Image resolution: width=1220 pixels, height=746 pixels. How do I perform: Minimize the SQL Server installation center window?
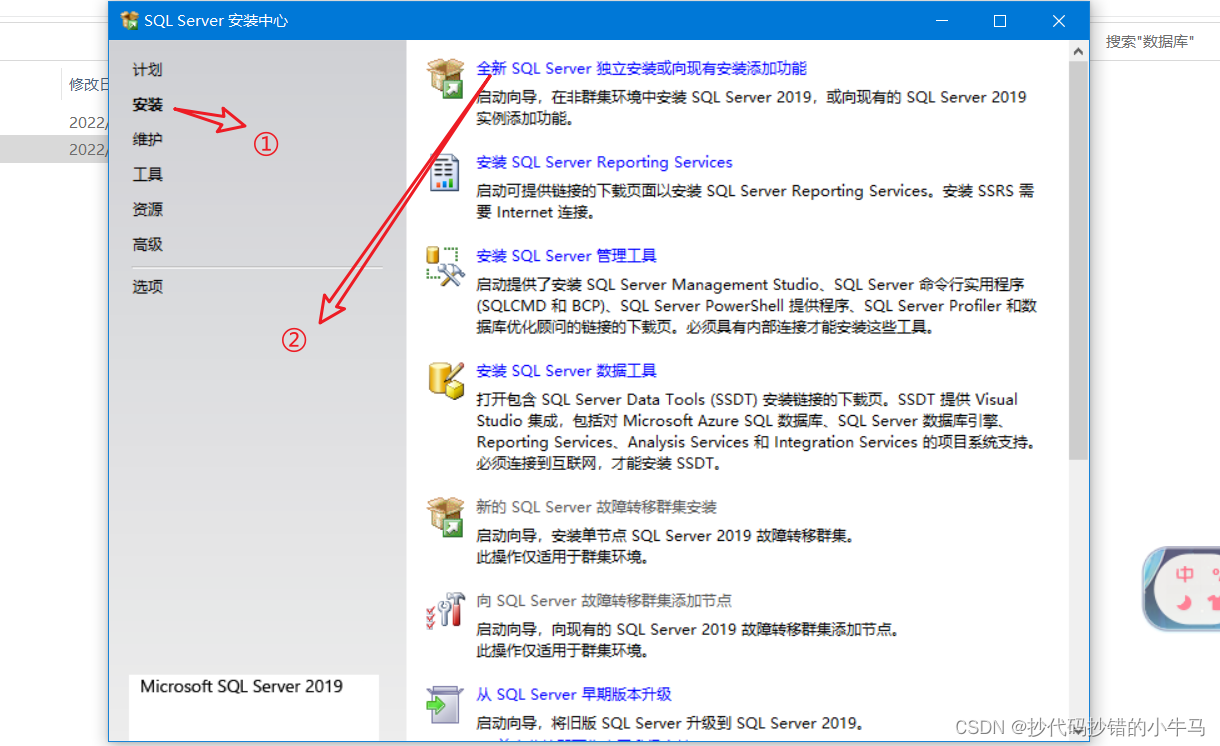[x=941, y=21]
